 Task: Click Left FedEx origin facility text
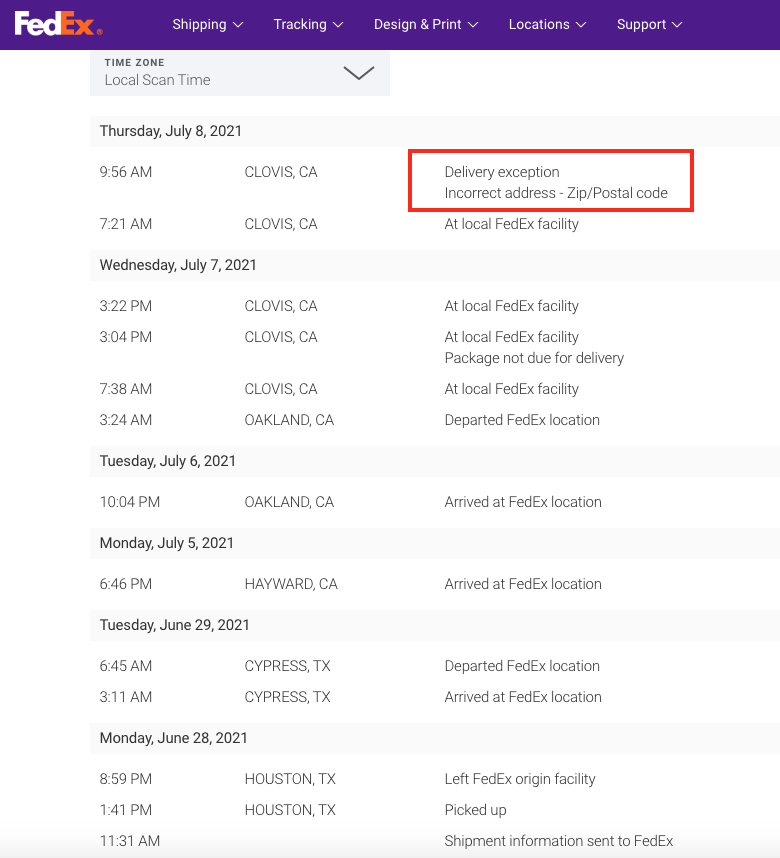pos(520,779)
